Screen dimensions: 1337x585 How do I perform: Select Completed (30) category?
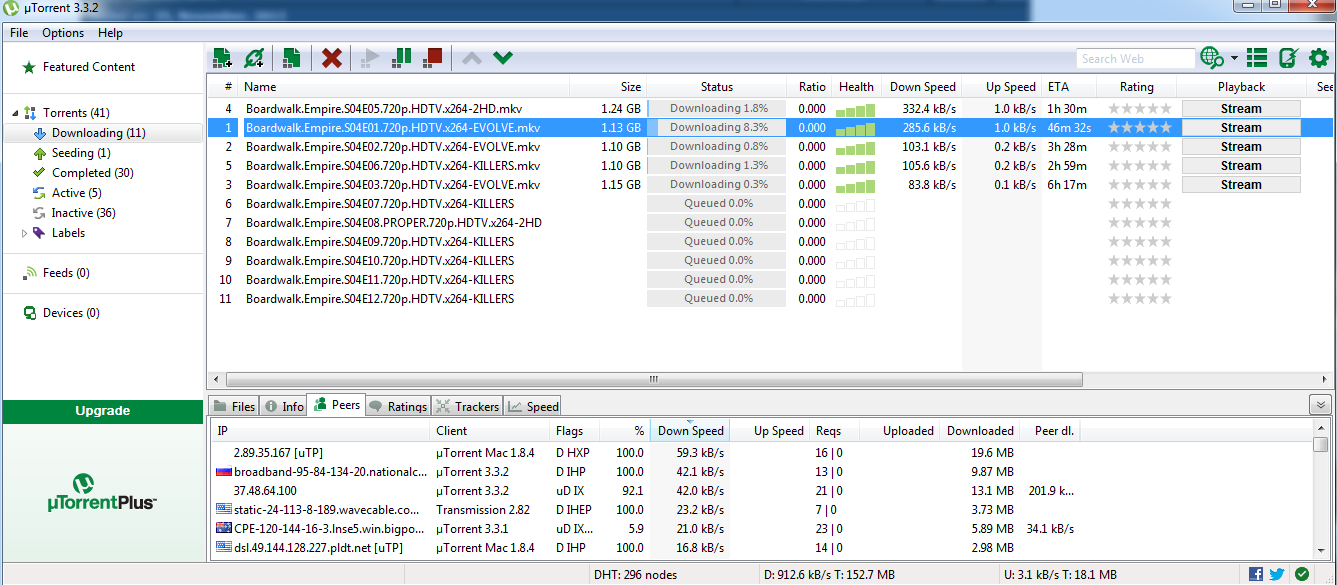tap(92, 173)
